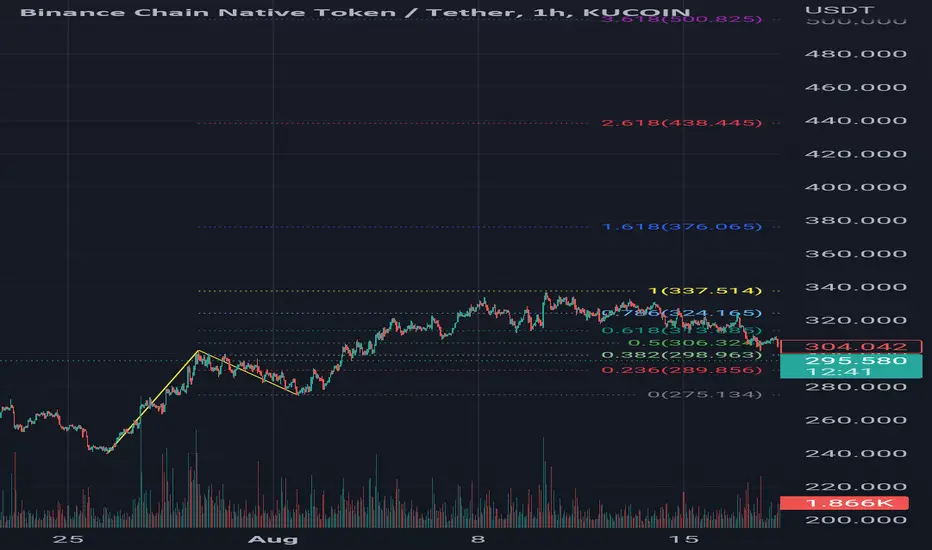The height and width of the screenshot is (550, 932).
Task: Click the 25 date label on time axis
Action: 68,540
